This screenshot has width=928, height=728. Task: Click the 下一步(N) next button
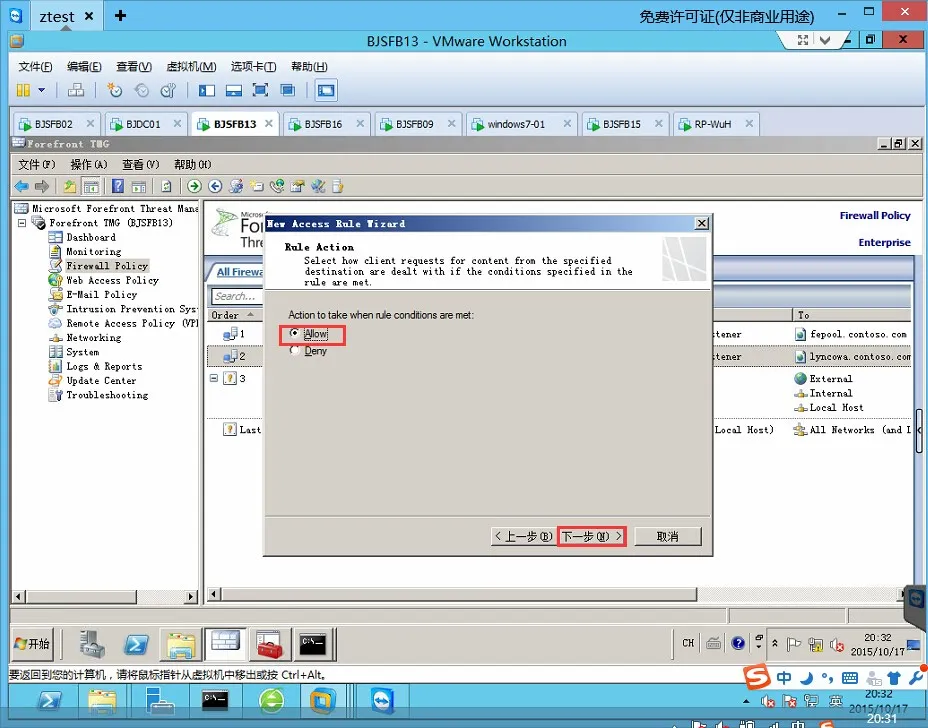pyautogui.click(x=592, y=536)
